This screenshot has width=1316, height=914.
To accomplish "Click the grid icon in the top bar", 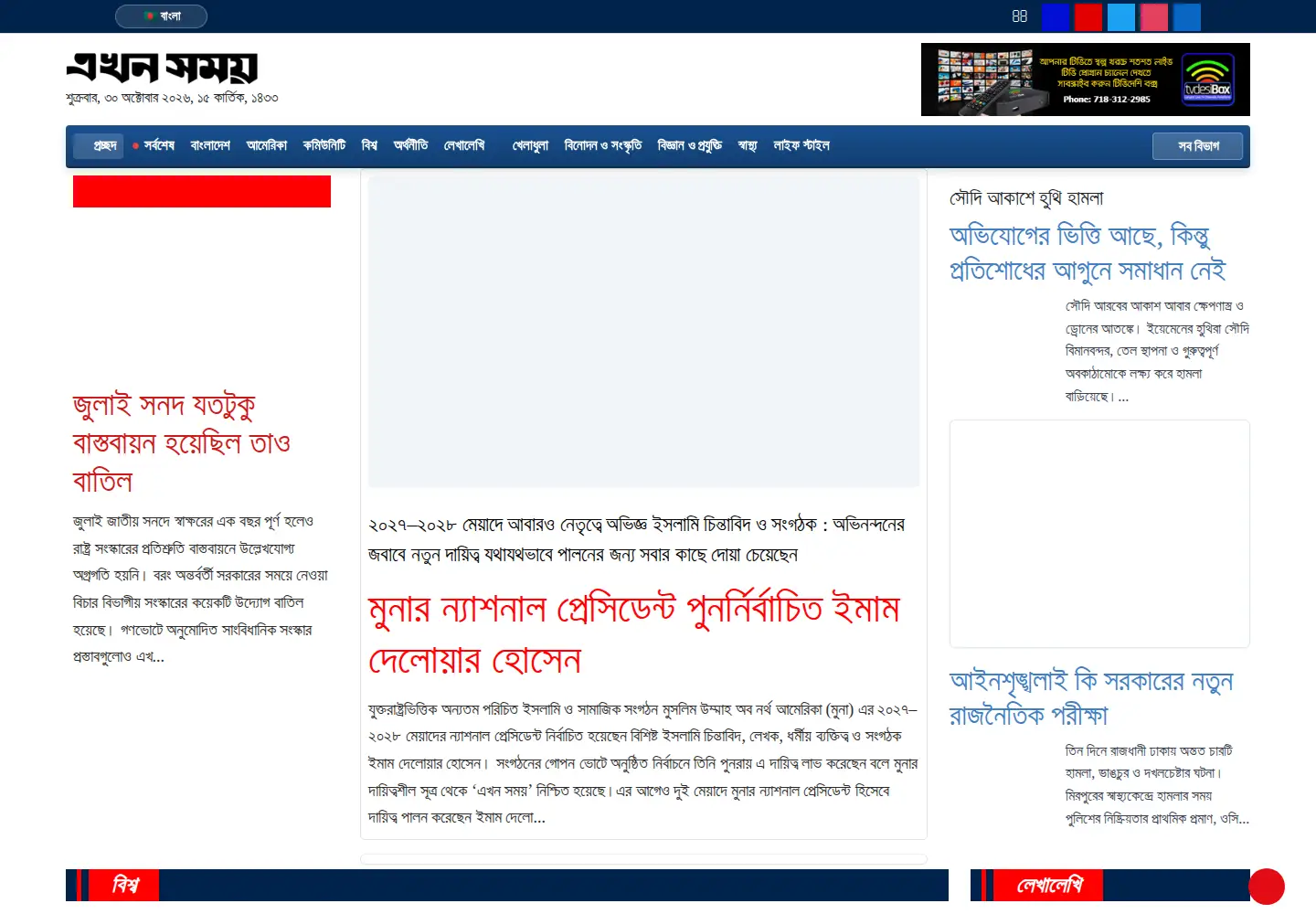I will [x=1020, y=16].
